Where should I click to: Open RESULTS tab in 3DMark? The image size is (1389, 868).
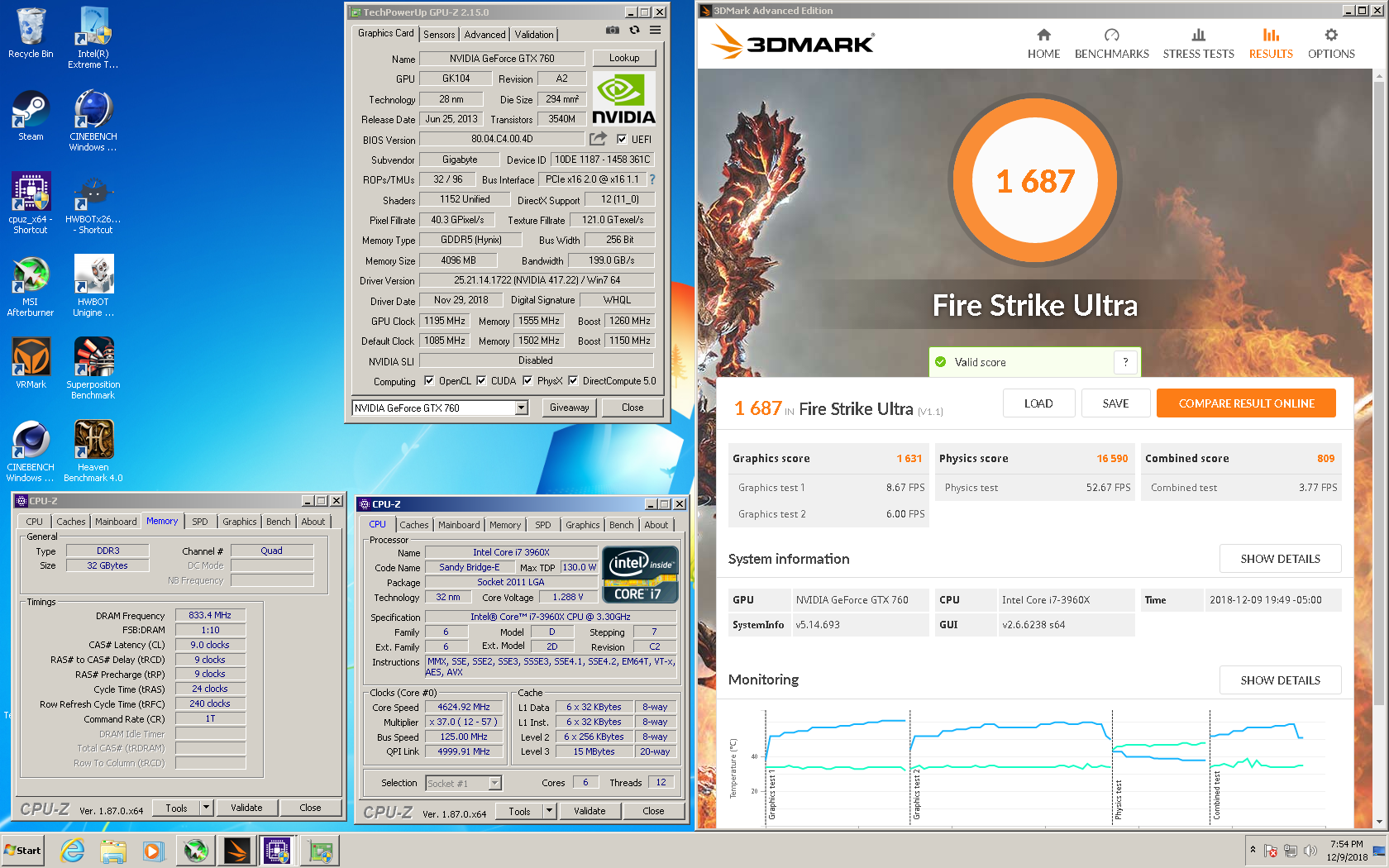pos(1271,44)
